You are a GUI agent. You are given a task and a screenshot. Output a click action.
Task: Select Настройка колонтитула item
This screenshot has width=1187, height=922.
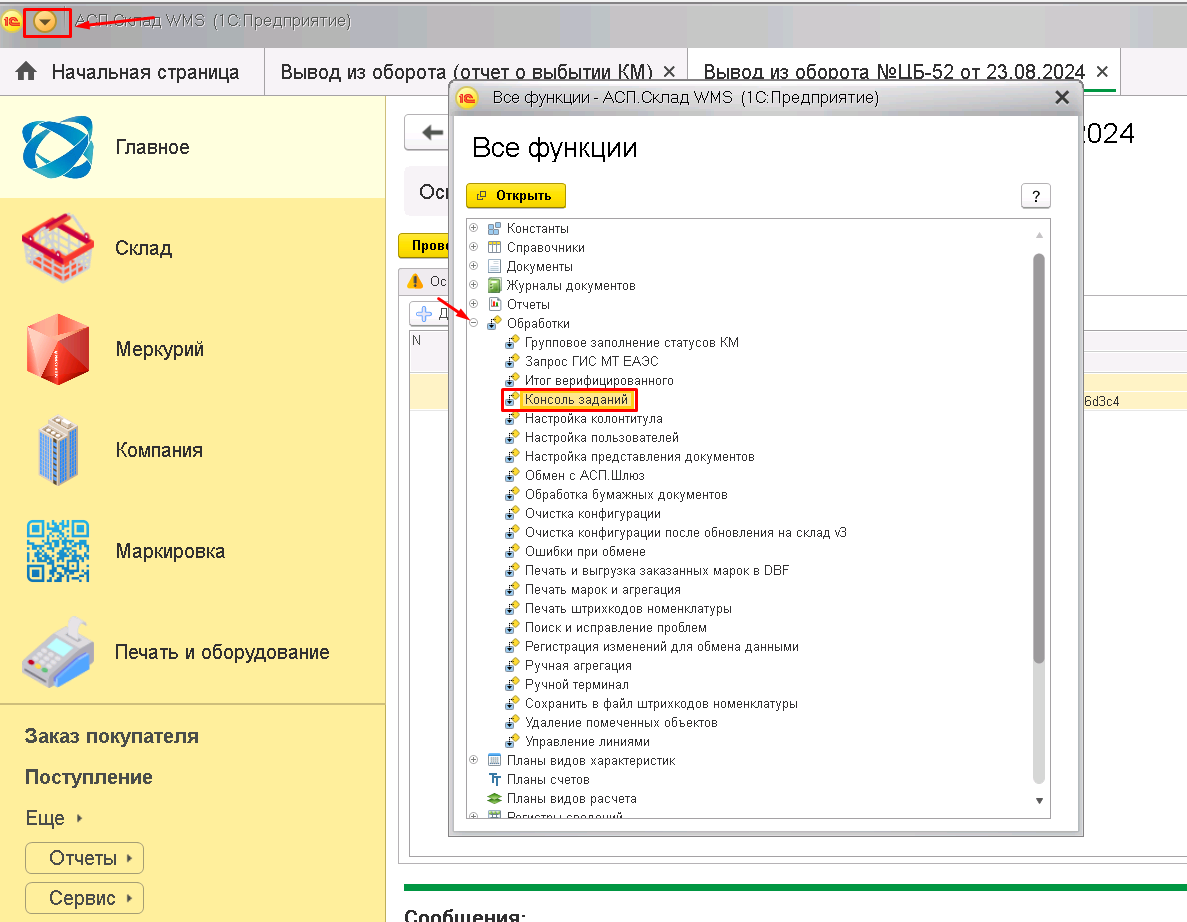coord(594,419)
